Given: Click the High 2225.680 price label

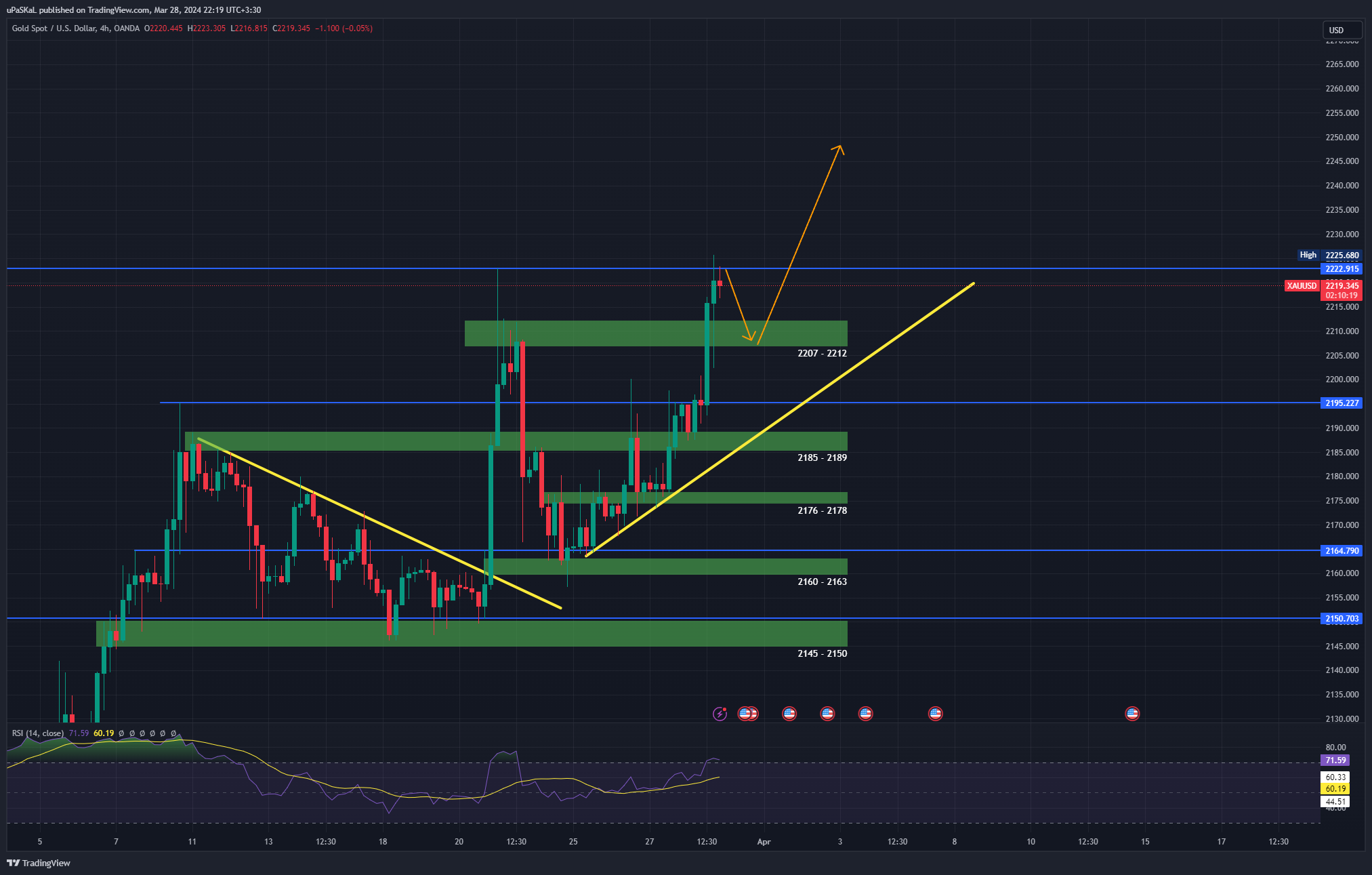Looking at the screenshot, I should coord(1329,255).
